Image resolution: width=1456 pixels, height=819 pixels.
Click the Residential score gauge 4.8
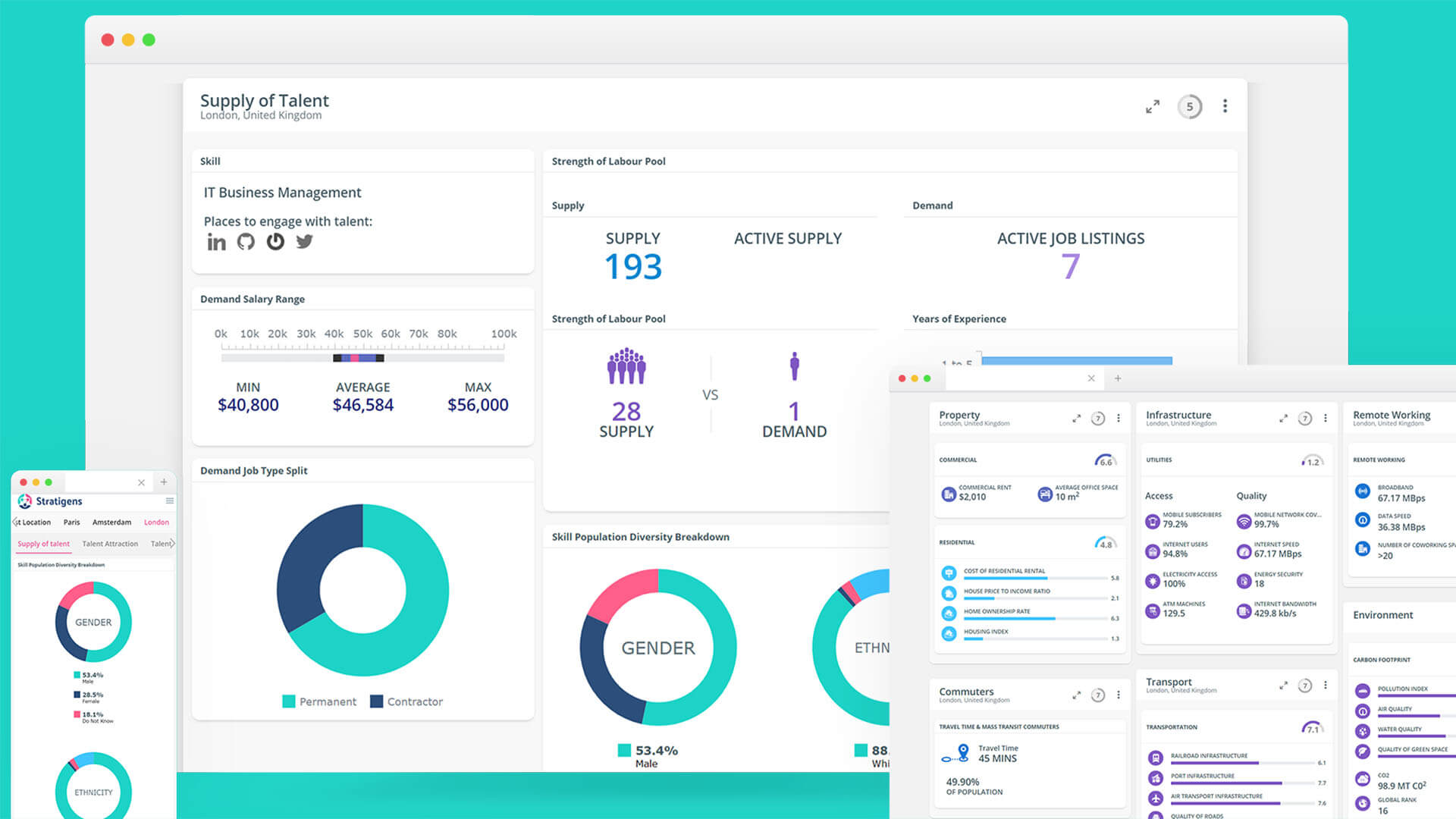pos(1105,543)
